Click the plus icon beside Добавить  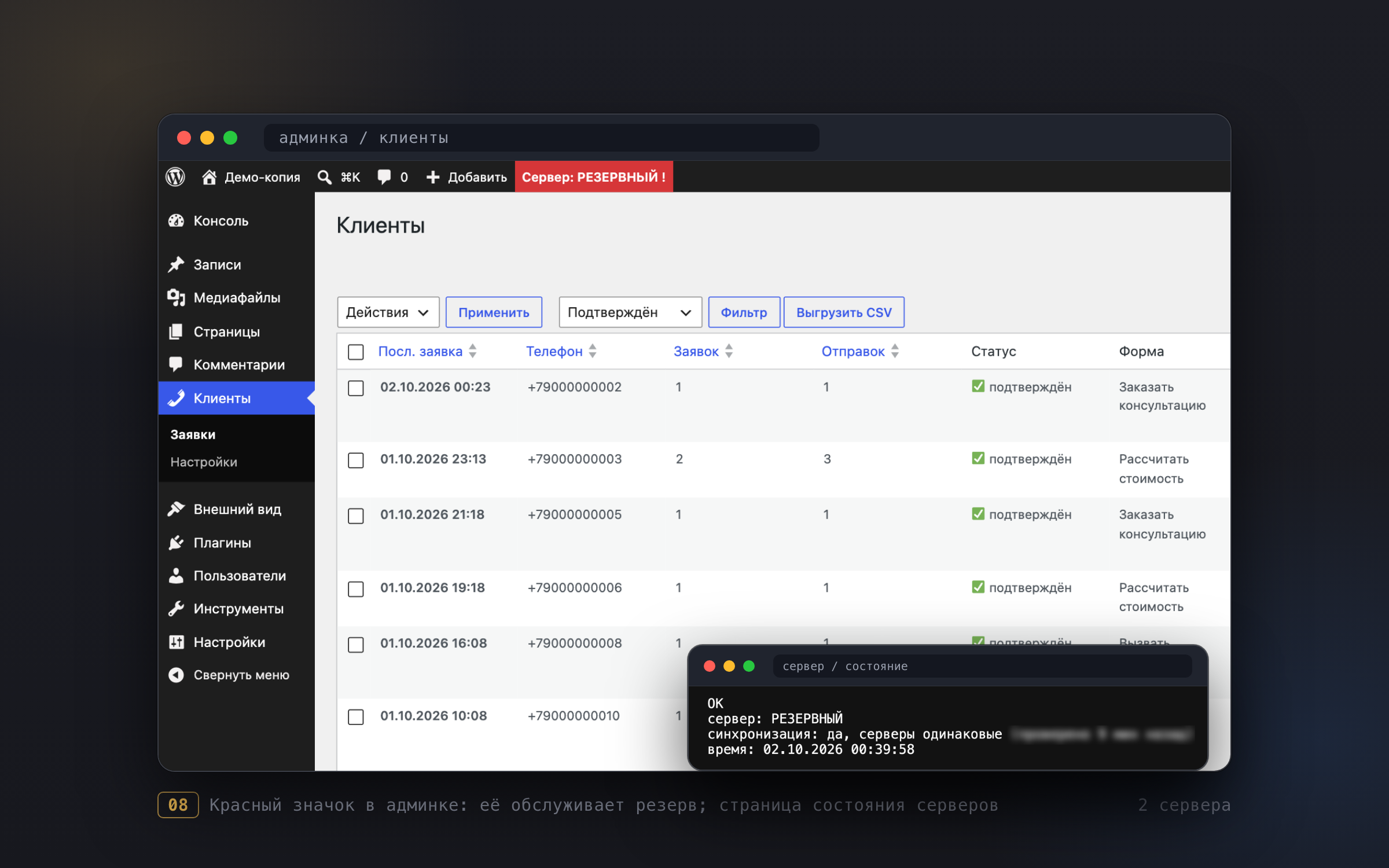point(433,177)
